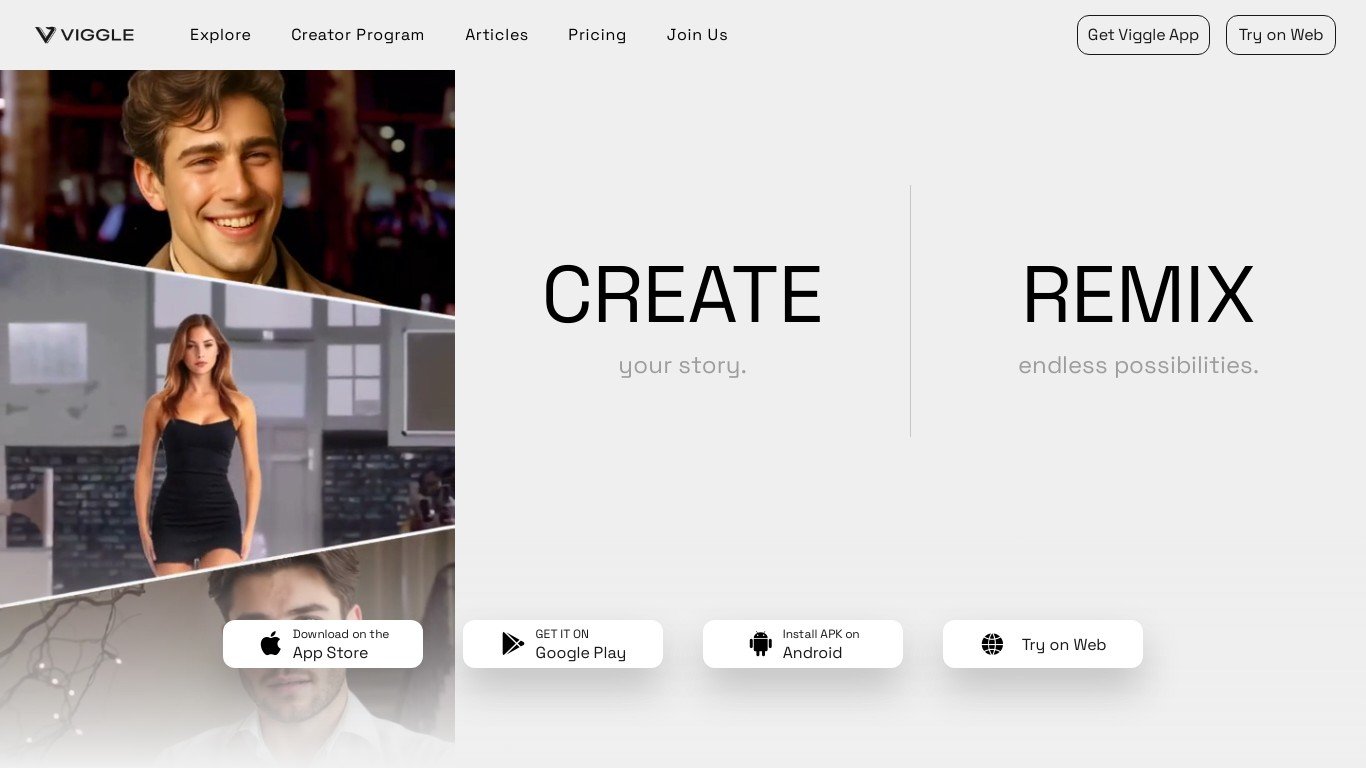Click the large REMIX heading
This screenshot has height=768, width=1366.
(x=1138, y=295)
